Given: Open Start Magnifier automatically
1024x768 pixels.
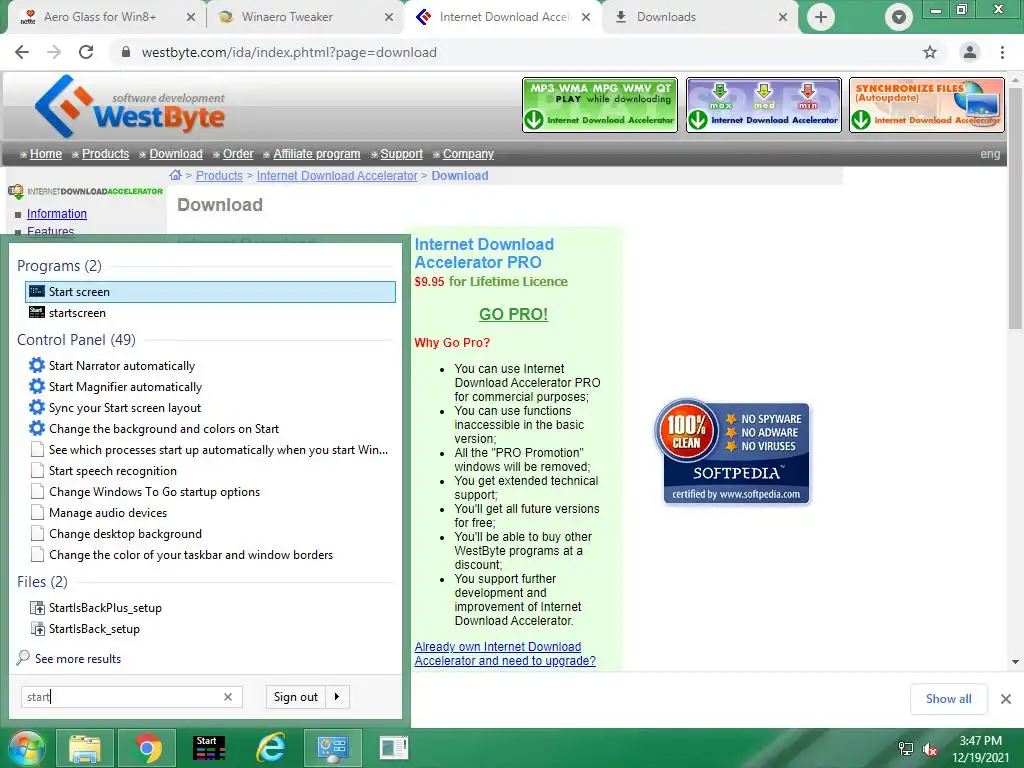Looking at the screenshot, I should (210, 387).
